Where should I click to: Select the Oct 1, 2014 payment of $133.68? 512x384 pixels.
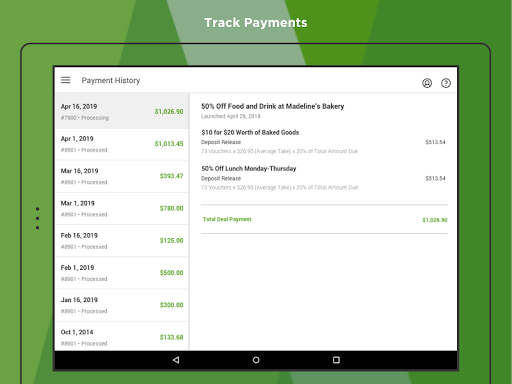coord(122,336)
